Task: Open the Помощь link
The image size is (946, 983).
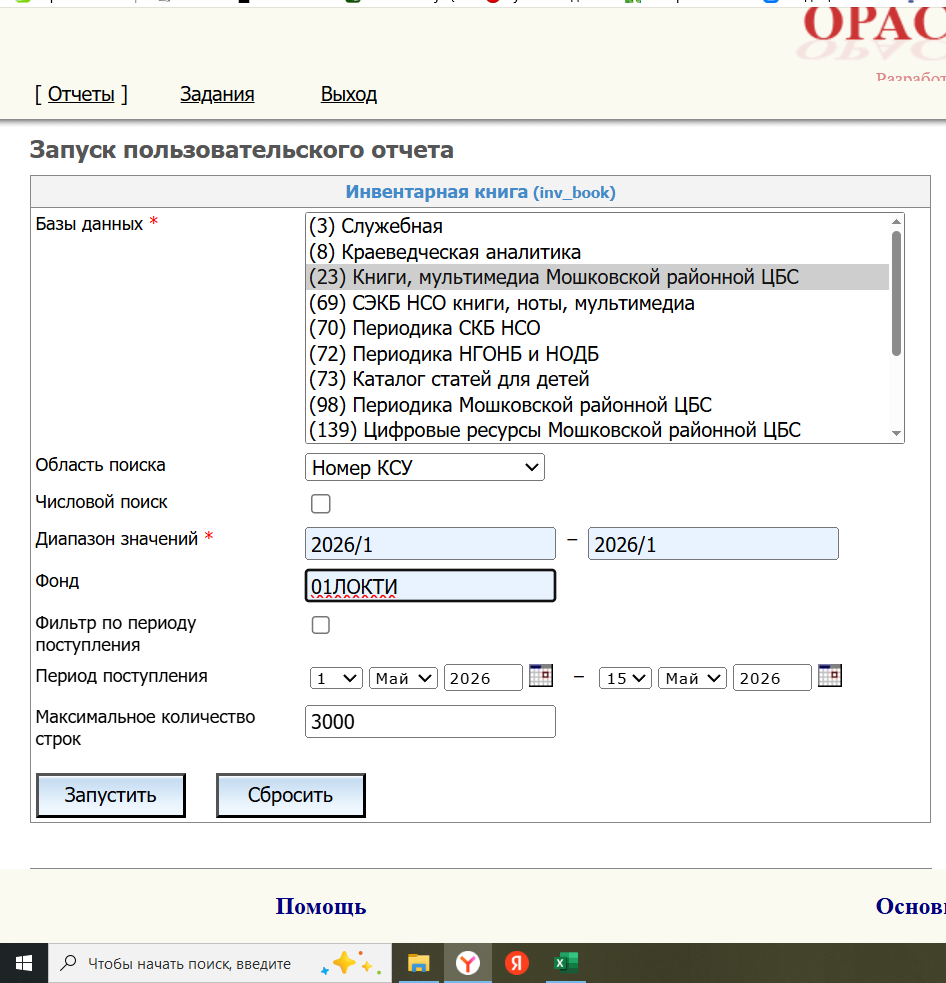Action: 321,907
